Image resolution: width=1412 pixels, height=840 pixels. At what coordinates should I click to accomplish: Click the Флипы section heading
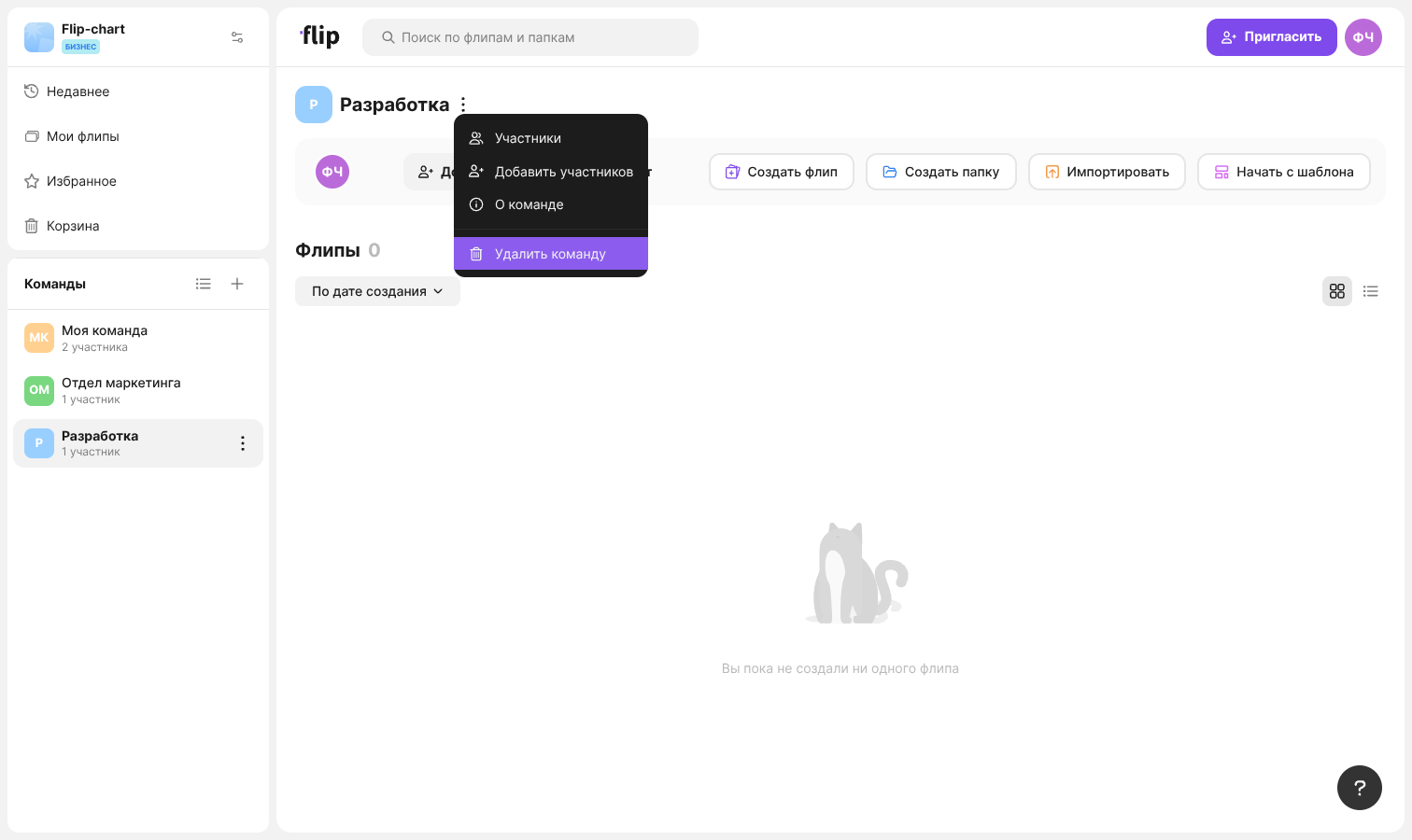[328, 250]
